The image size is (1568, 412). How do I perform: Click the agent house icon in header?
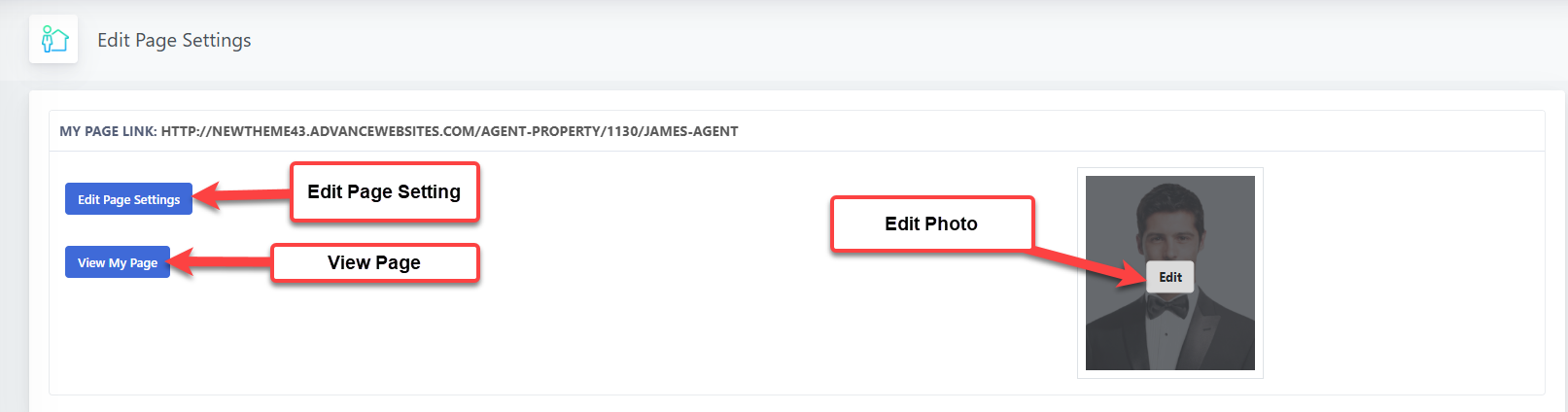(x=53, y=40)
